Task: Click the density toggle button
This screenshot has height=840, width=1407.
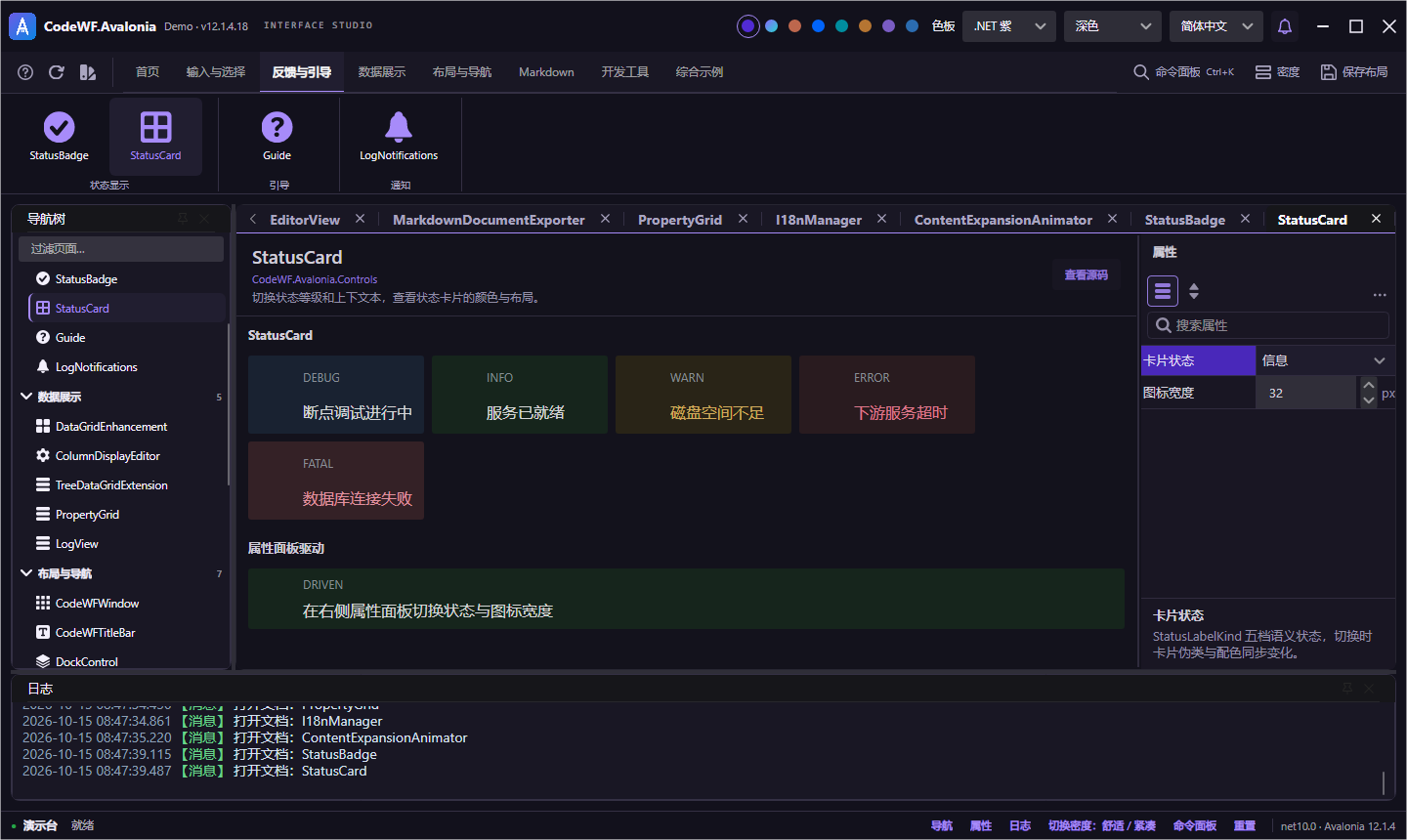Action: pos(1277,72)
